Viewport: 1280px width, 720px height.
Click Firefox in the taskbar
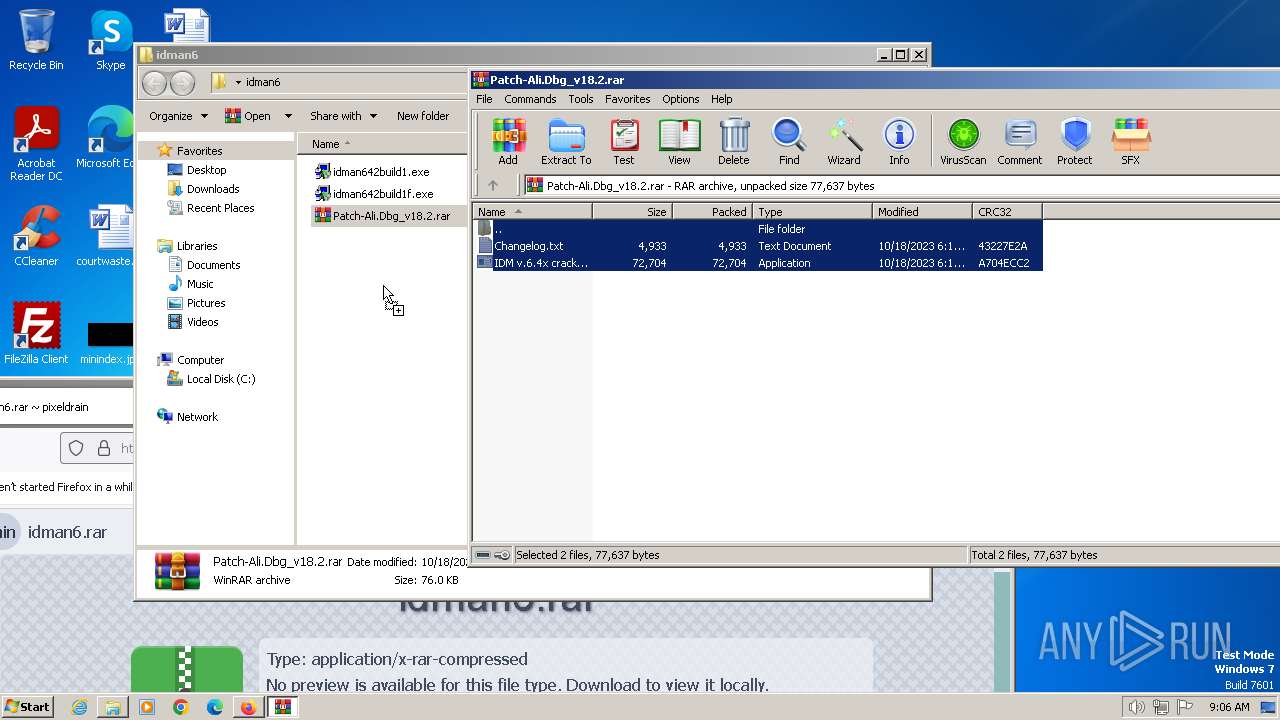248,707
